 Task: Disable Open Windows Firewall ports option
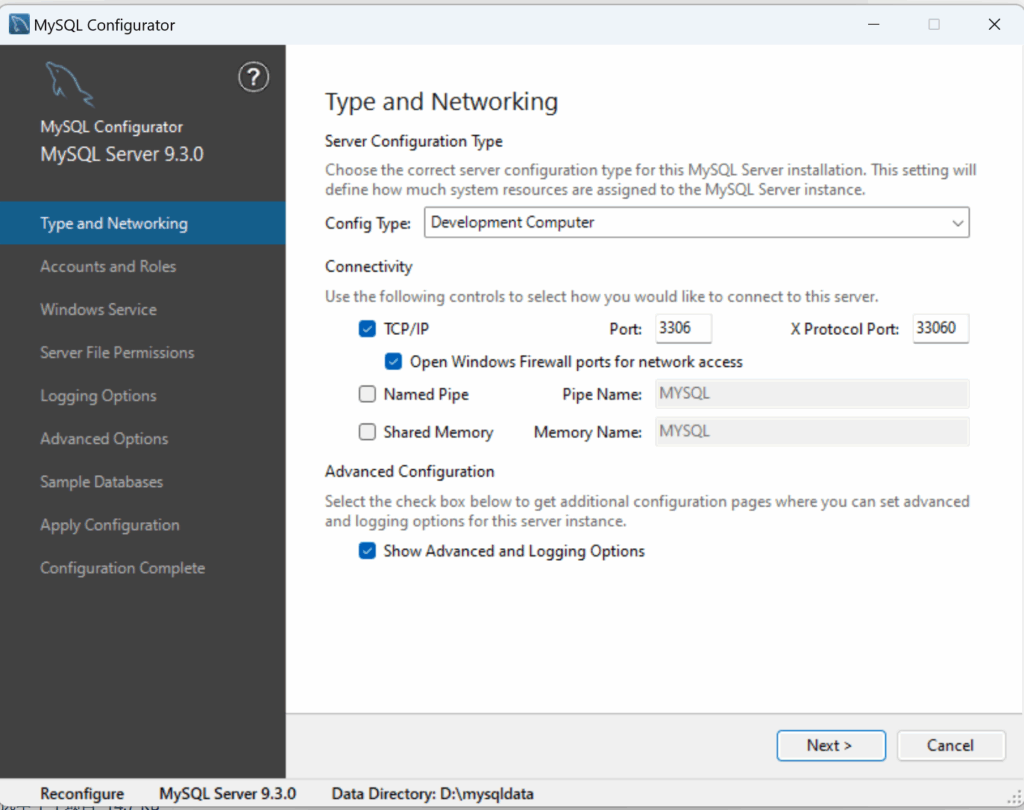click(x=393, y=361)
